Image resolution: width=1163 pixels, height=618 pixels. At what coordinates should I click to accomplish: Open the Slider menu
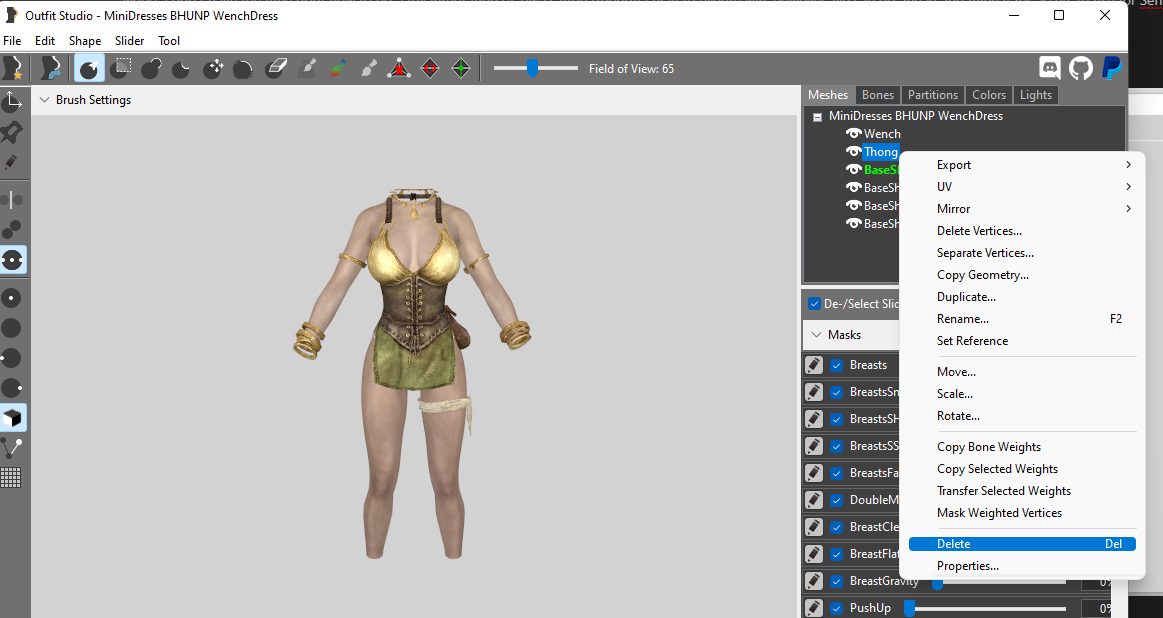coord(129,41)
